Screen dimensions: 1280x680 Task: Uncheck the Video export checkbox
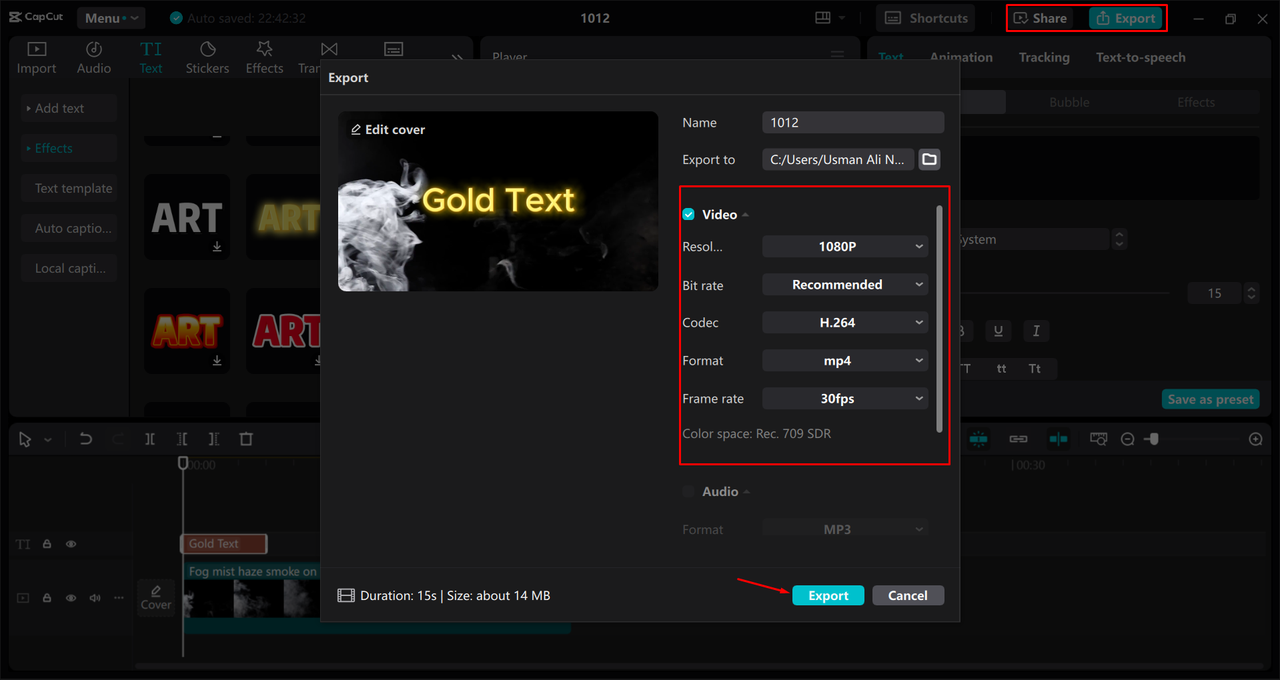point(688,215)
